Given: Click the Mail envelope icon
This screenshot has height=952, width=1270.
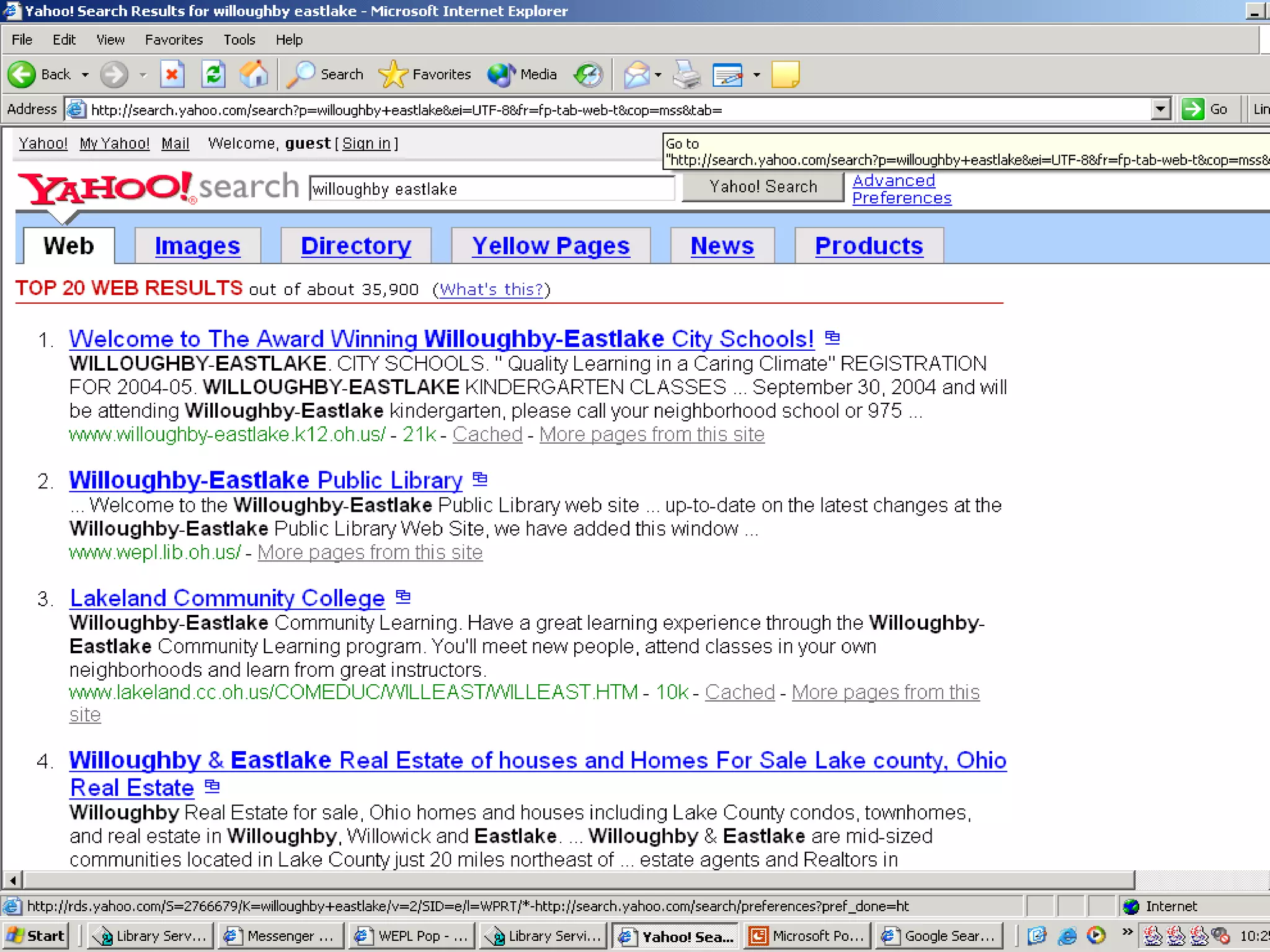Looking at the screenshot, I should pos(637,75).
